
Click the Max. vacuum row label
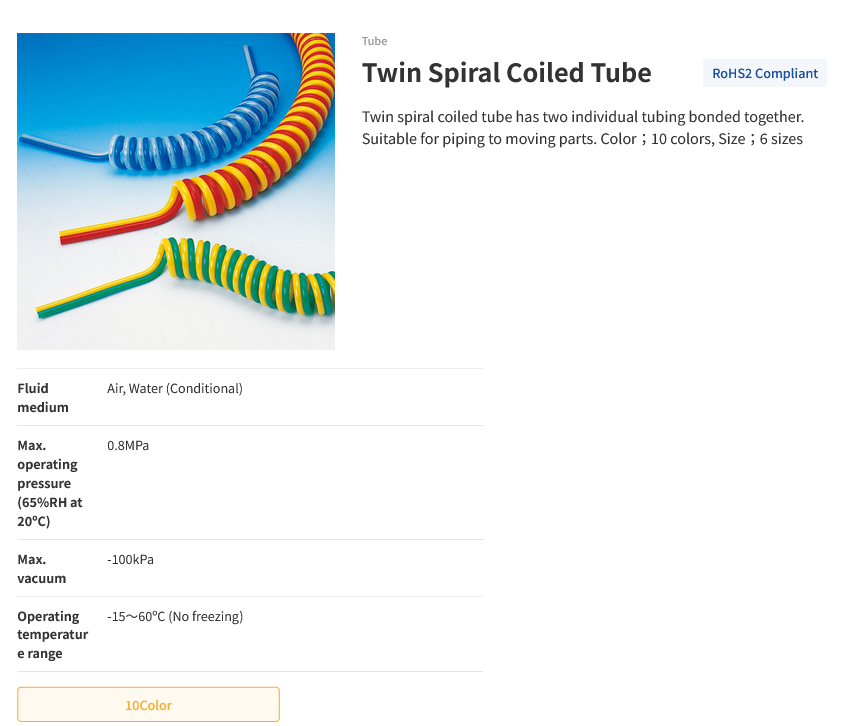point(41,568)
